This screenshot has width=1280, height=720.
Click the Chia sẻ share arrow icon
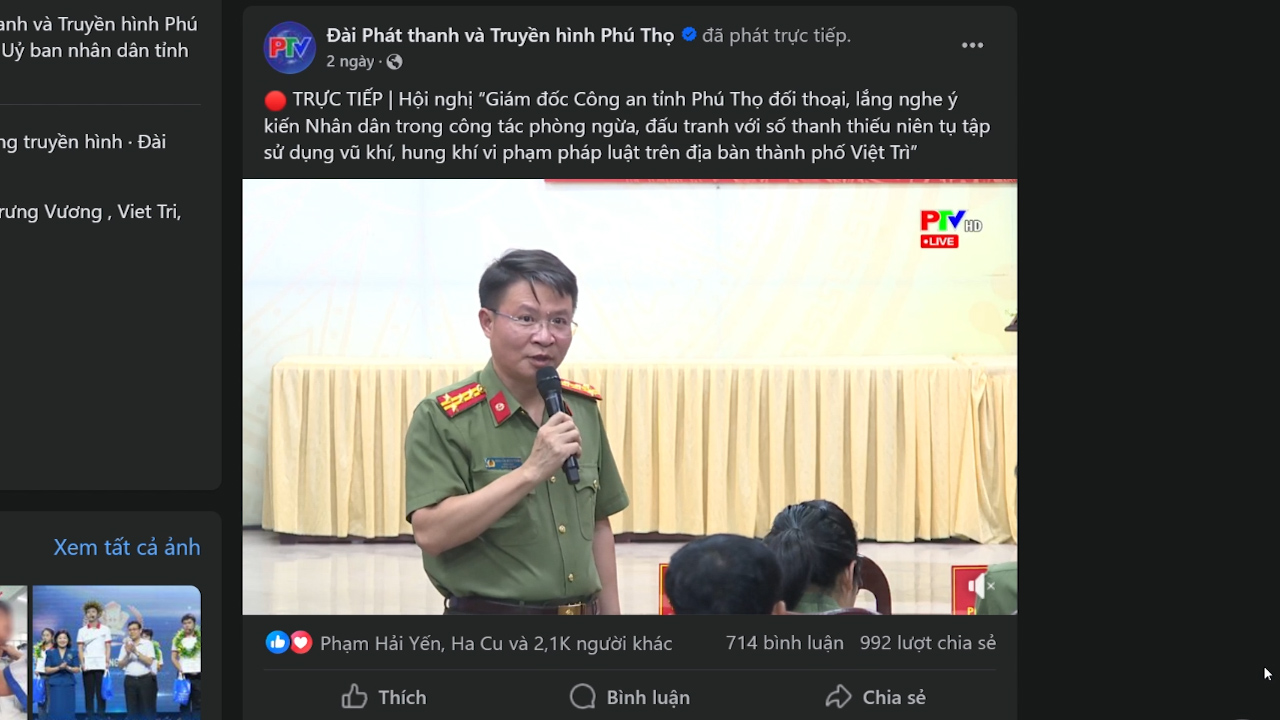838,697
